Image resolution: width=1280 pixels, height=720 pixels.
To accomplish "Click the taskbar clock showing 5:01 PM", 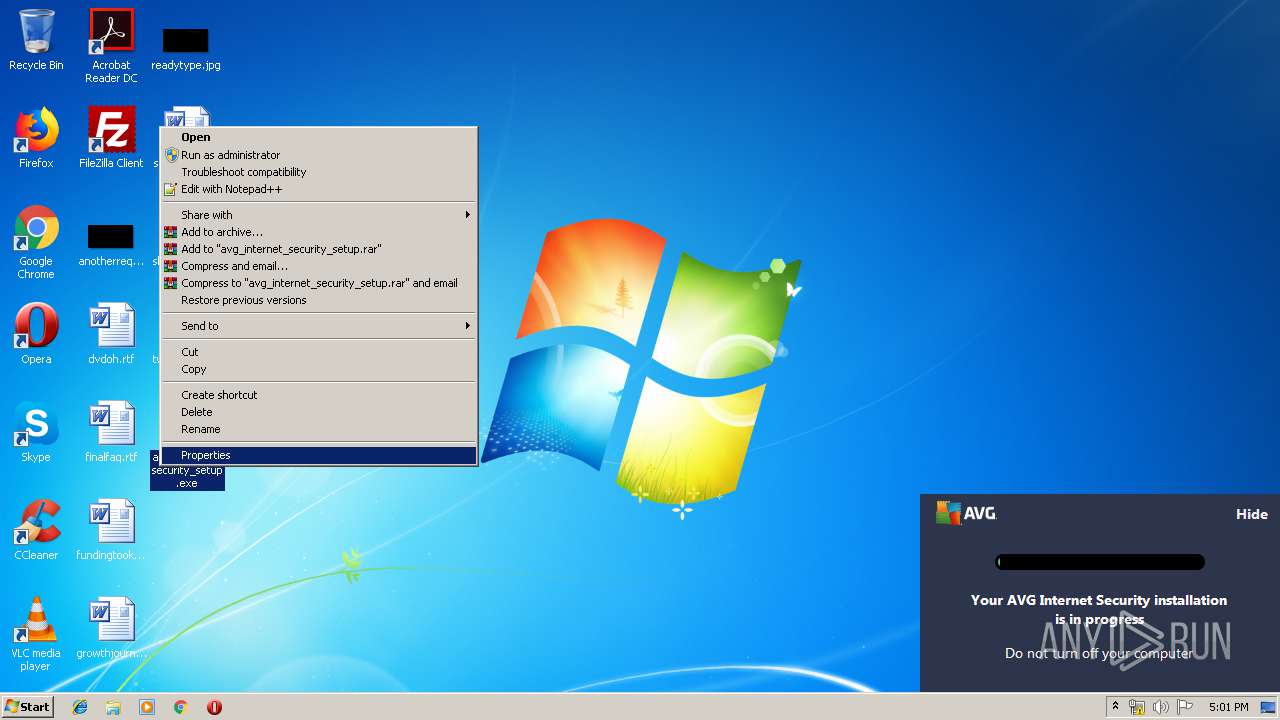I will 1228,707.
